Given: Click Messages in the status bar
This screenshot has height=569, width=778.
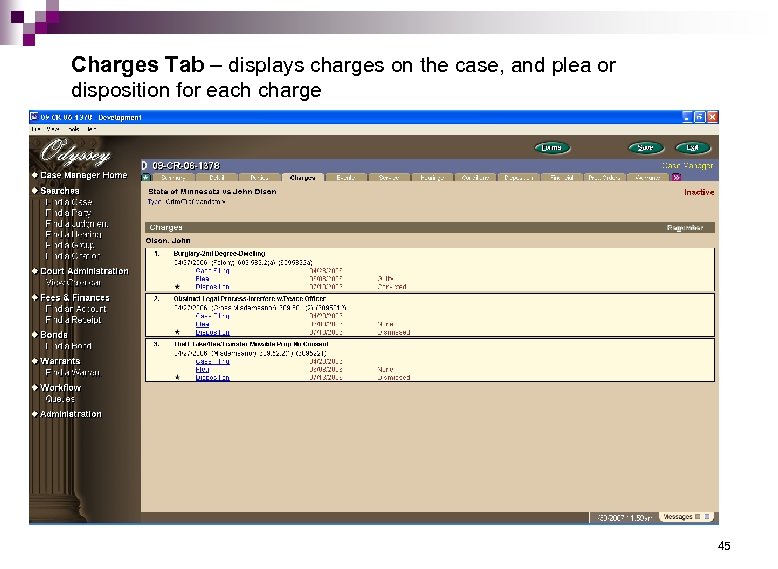Looking at the screenshot, I should [678, 516].
